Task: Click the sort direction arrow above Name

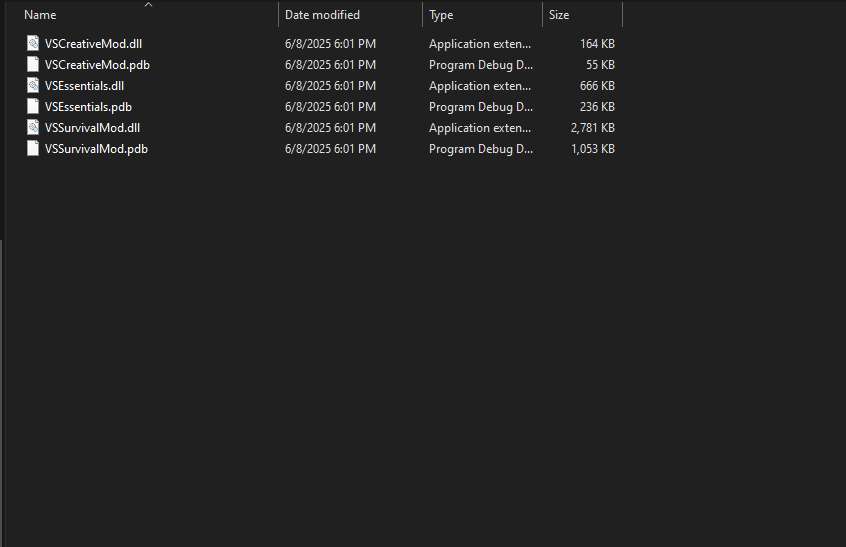Action: point(148,5)
